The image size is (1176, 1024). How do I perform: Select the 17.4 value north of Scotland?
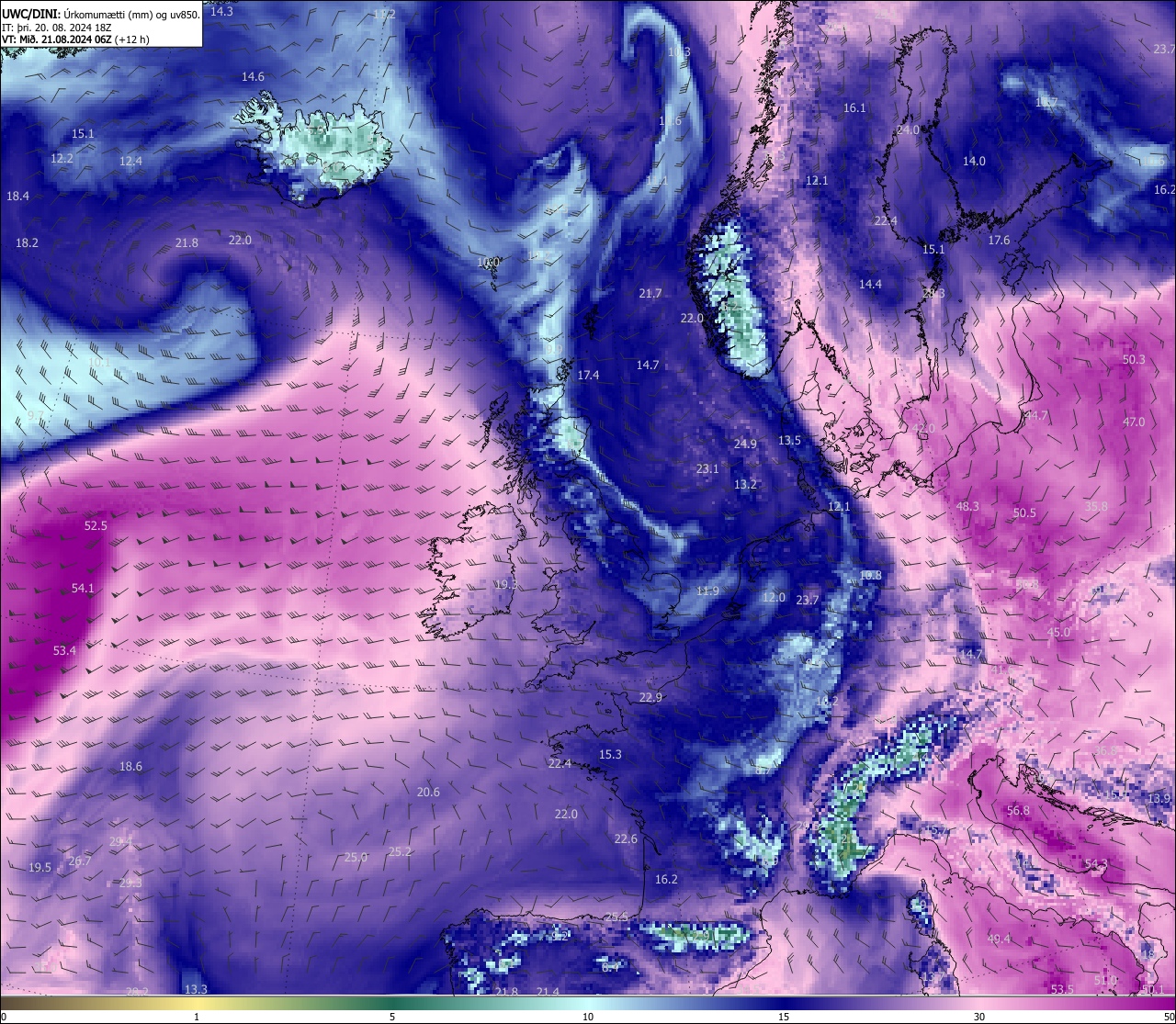(588, 375)
